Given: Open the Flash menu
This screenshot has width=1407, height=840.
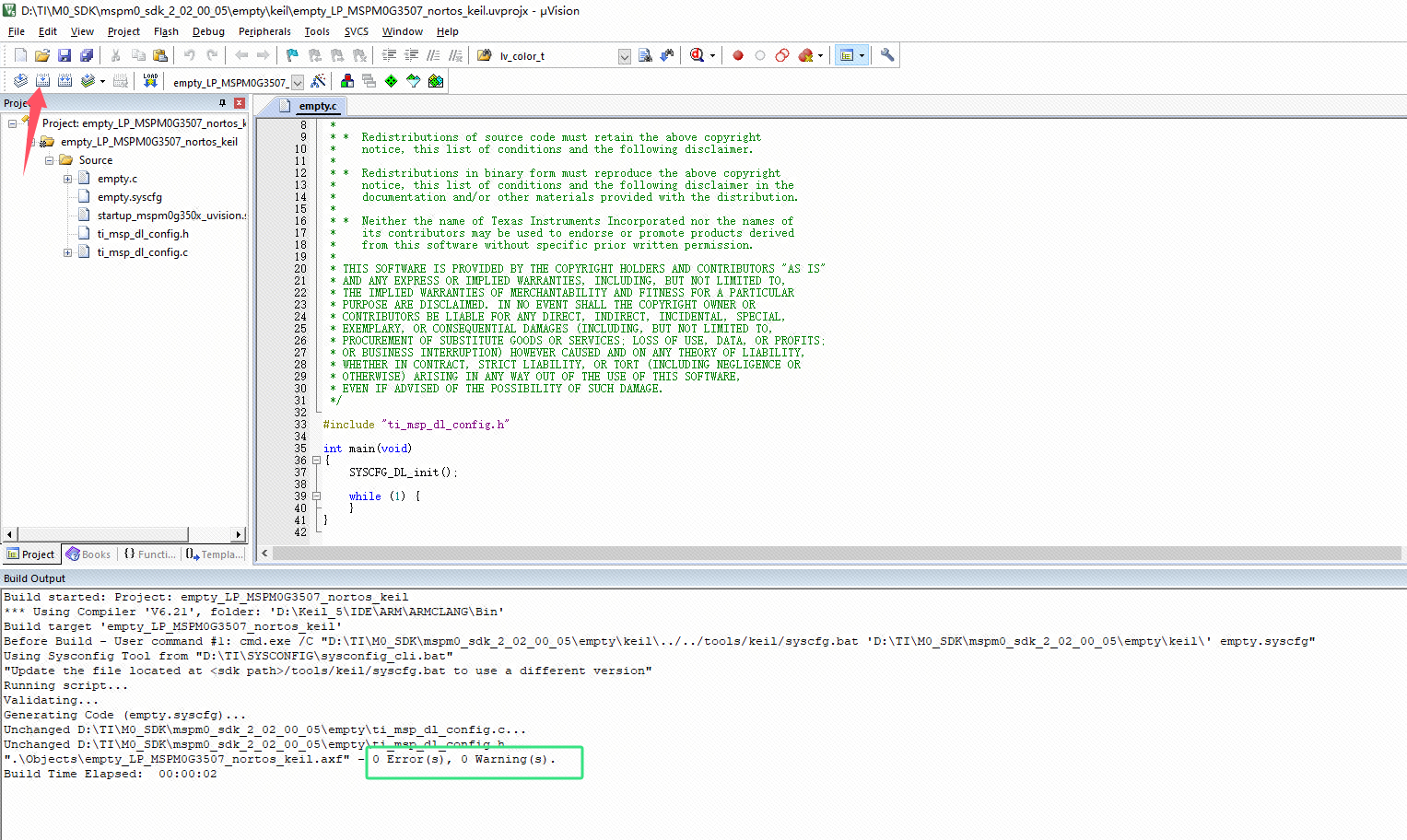Looking at the screenshot, I should [x=166, y=31].
